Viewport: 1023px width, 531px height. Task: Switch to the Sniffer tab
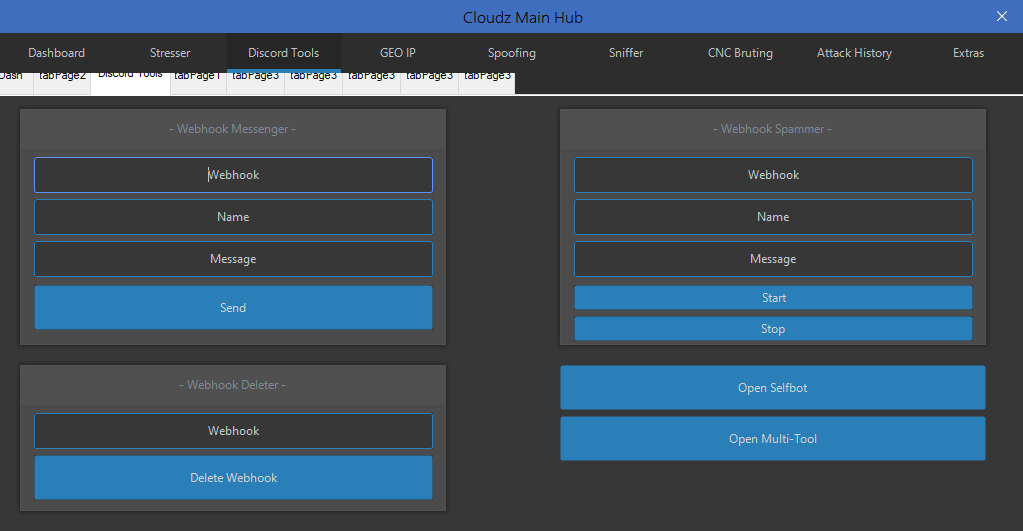coord(626,53)
